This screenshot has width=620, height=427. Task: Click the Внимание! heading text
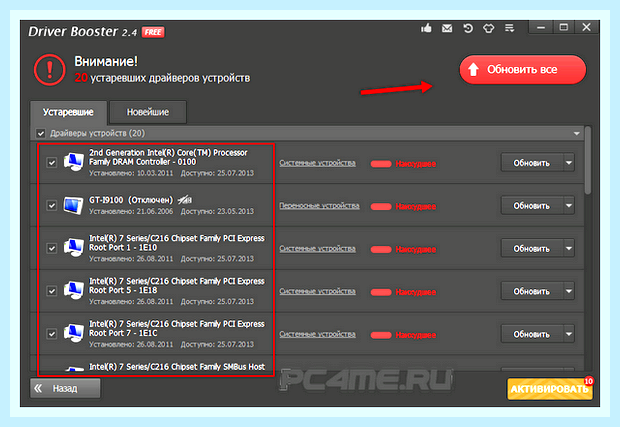pyautogui.click(x=106, y=61)
